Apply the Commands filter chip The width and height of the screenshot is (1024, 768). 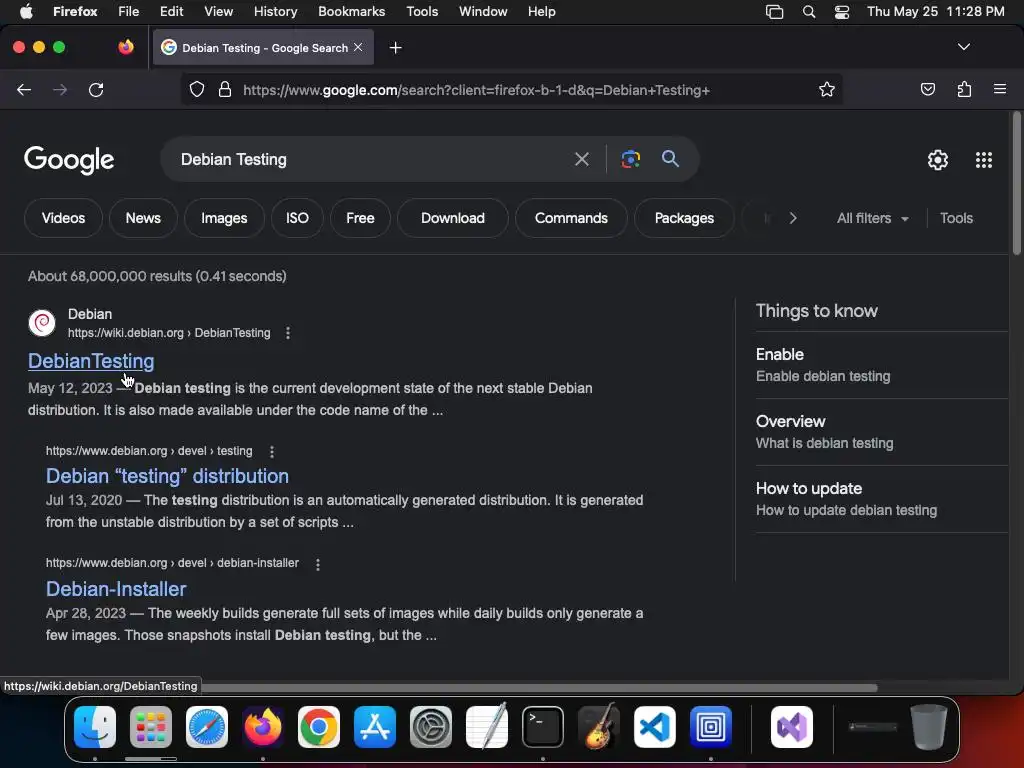tap(571, 218)
